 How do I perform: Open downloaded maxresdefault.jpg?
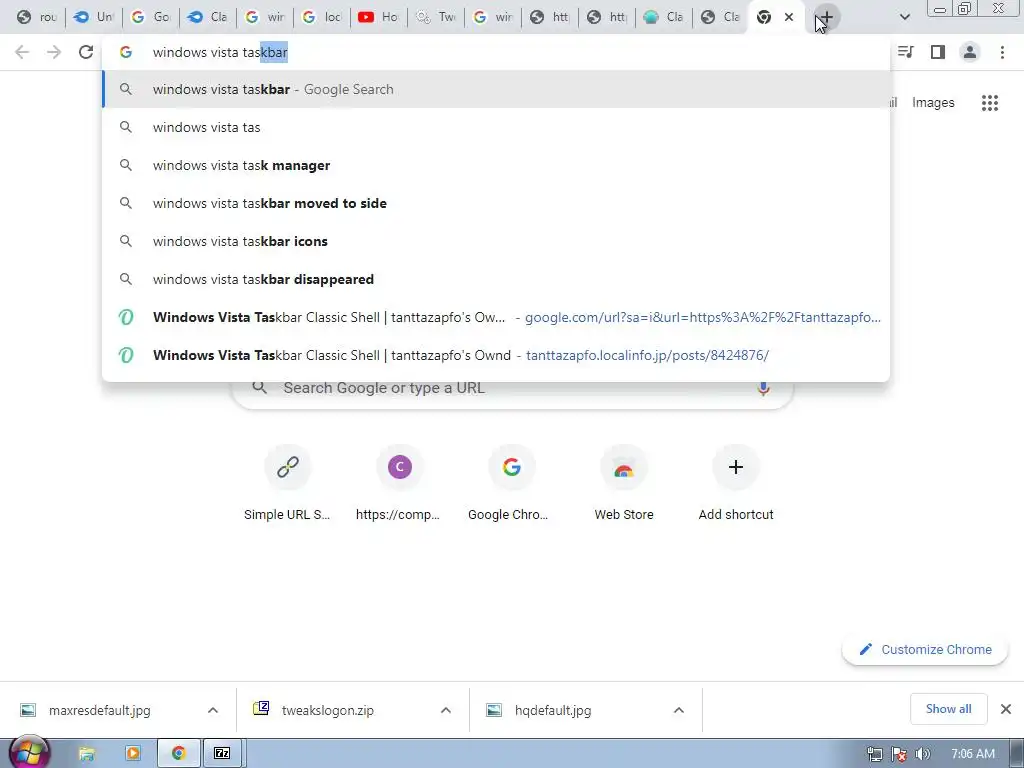99,710
